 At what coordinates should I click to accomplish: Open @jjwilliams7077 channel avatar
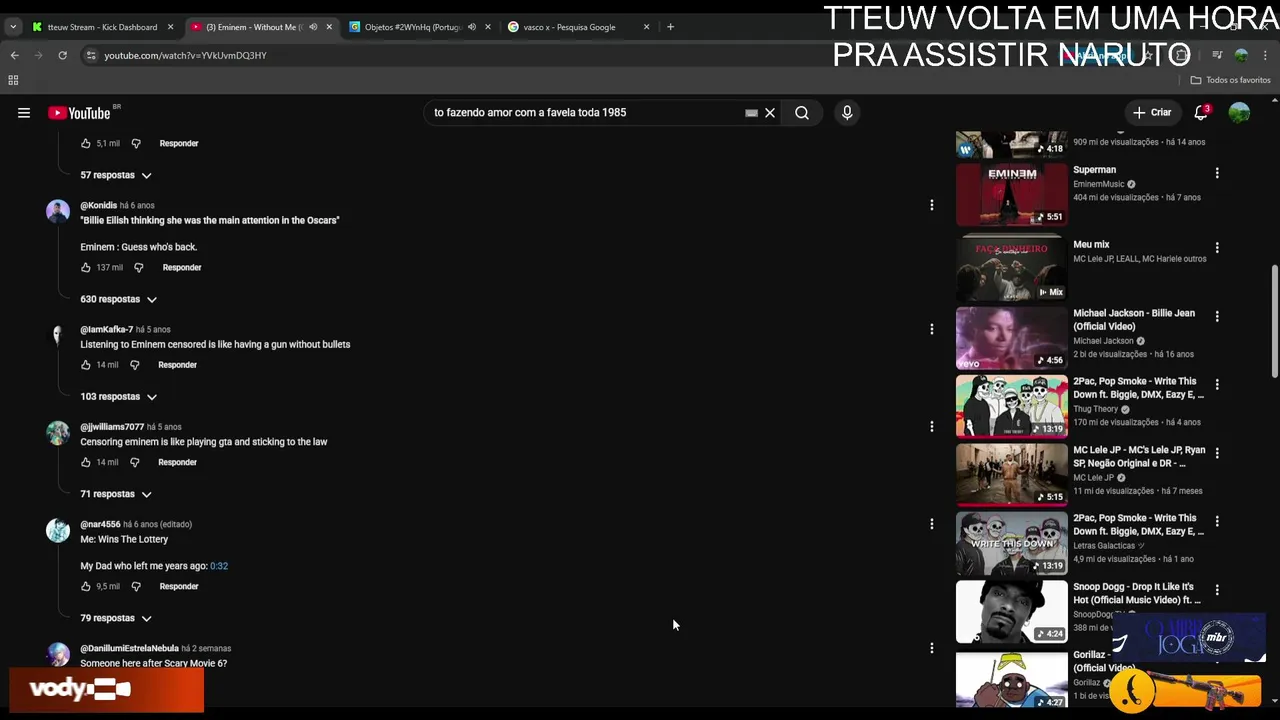58,433
